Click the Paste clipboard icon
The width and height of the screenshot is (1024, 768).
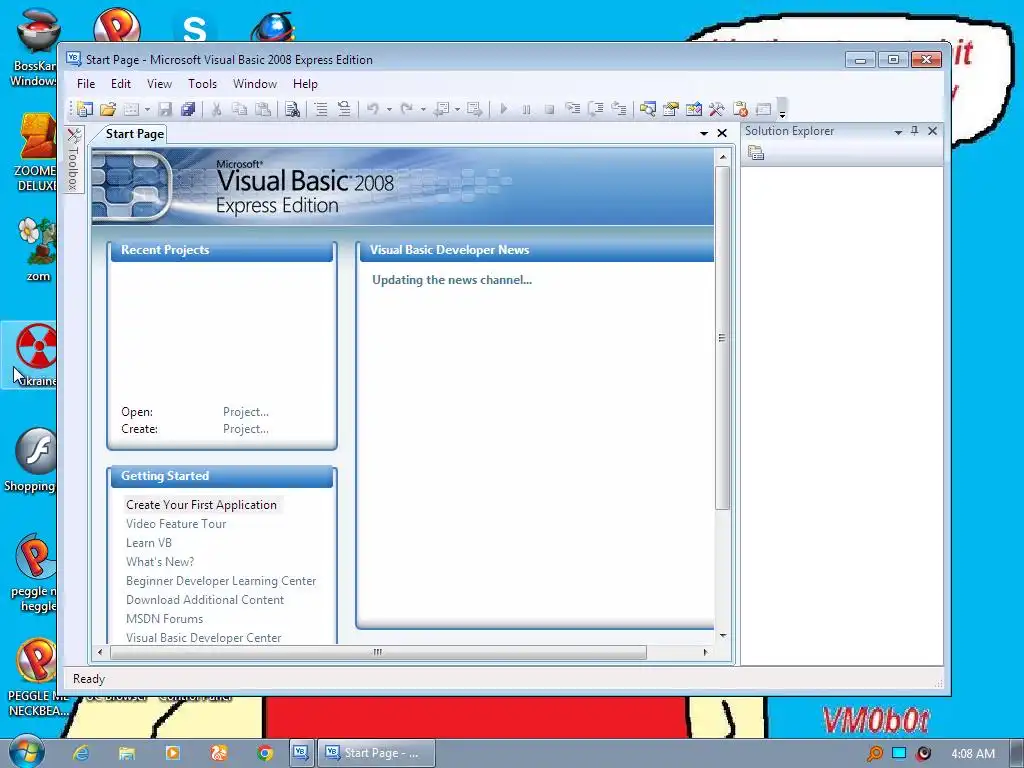pos(263,109)
